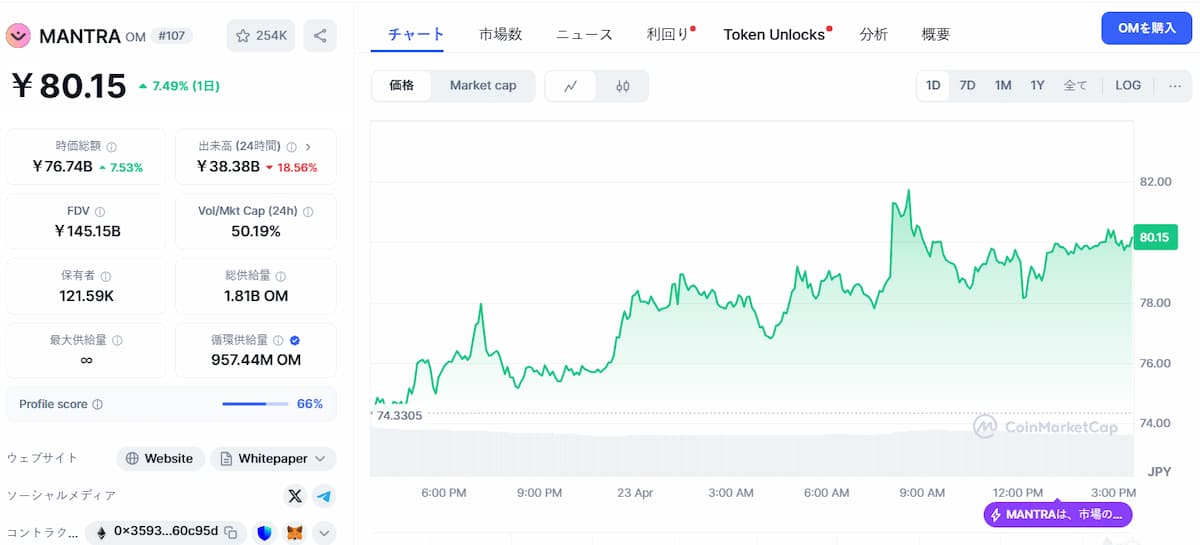
Task: Open the X (Twitter) social link
Action: (x=294, y=495)
